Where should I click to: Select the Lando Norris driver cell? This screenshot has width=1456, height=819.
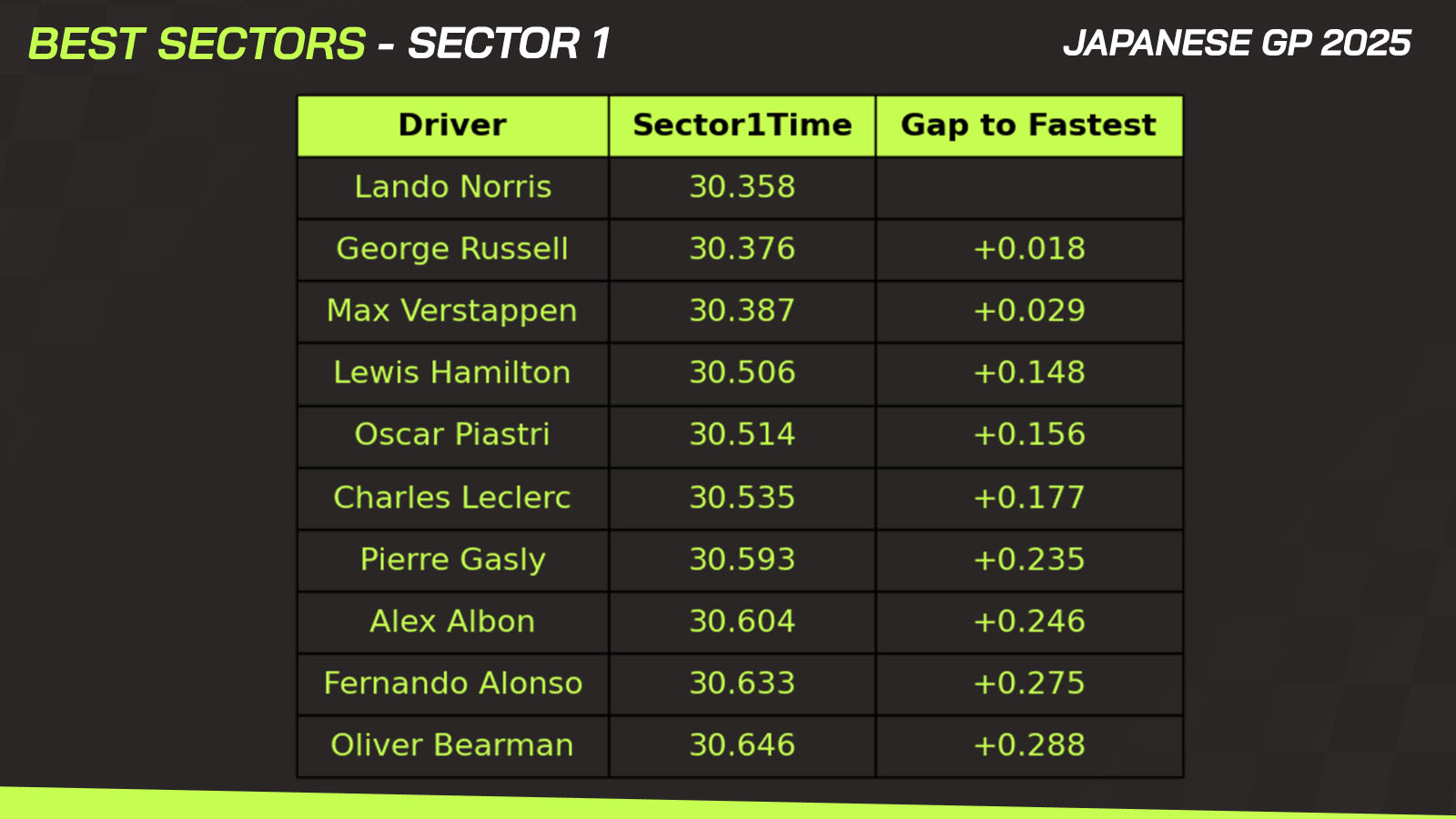[452, 187]
